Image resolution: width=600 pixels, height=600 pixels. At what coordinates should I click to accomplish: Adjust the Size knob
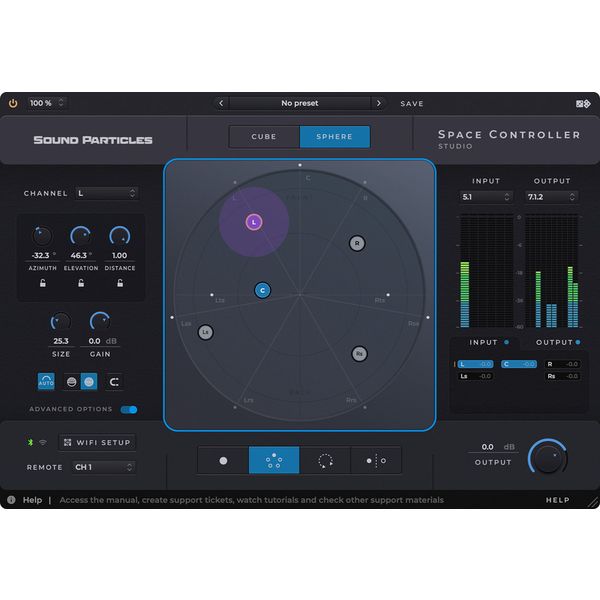61,321
